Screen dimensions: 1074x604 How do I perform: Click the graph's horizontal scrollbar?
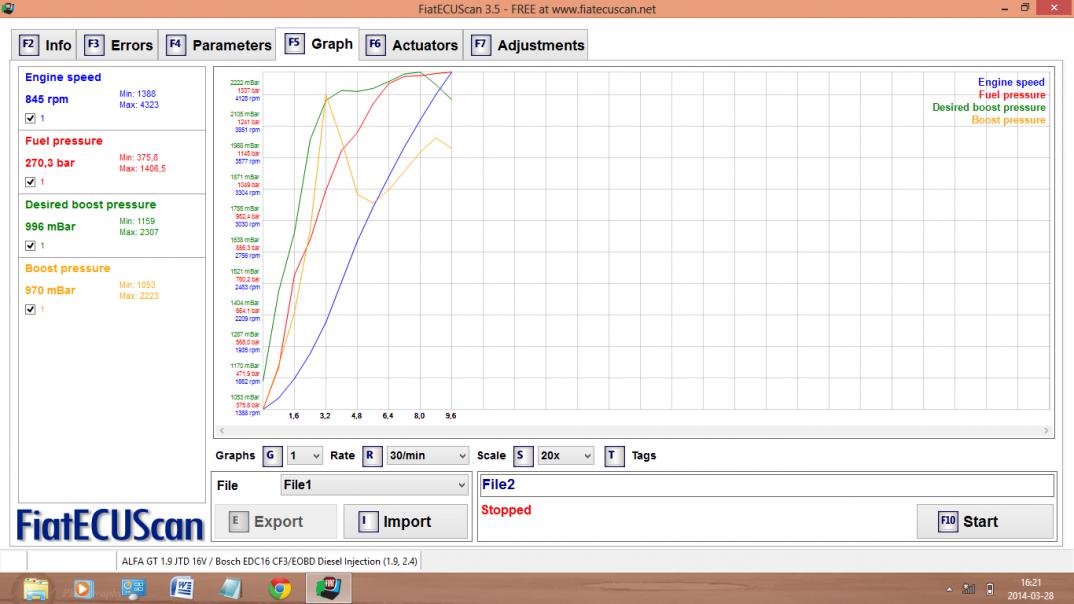point(632,431)
